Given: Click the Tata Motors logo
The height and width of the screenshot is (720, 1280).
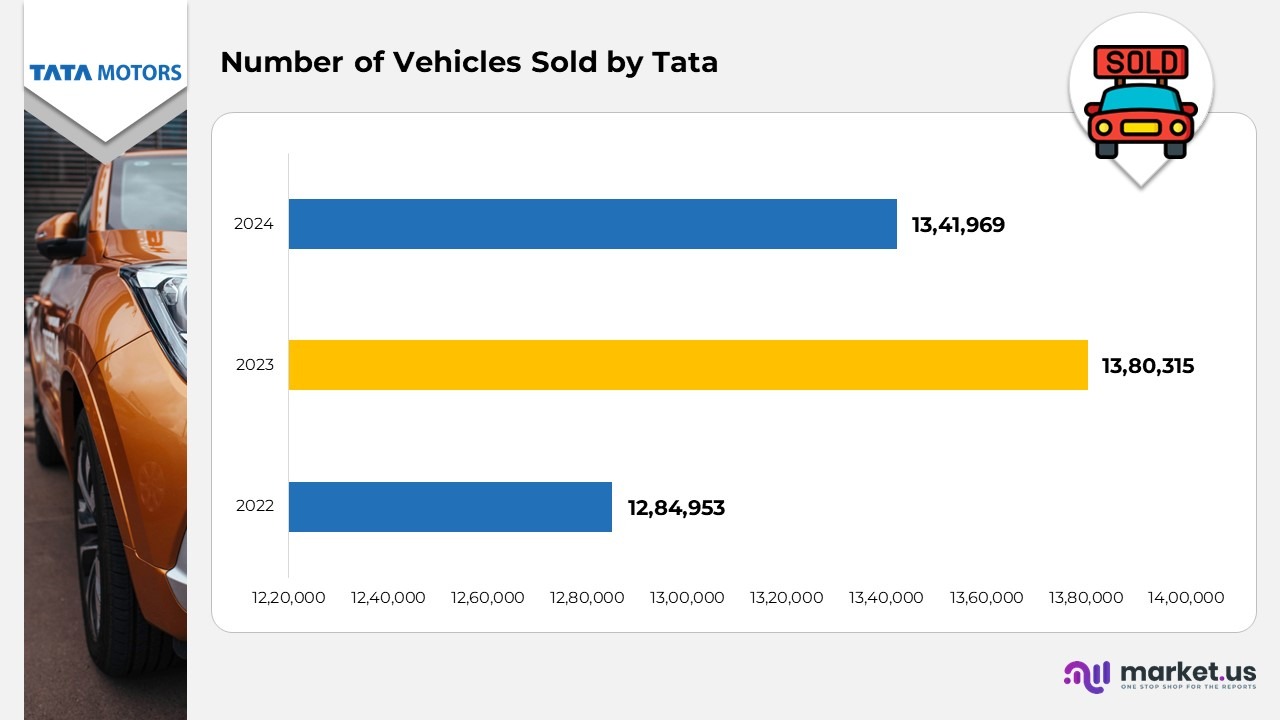Looking at the screenshot, I should coord(105,73).
